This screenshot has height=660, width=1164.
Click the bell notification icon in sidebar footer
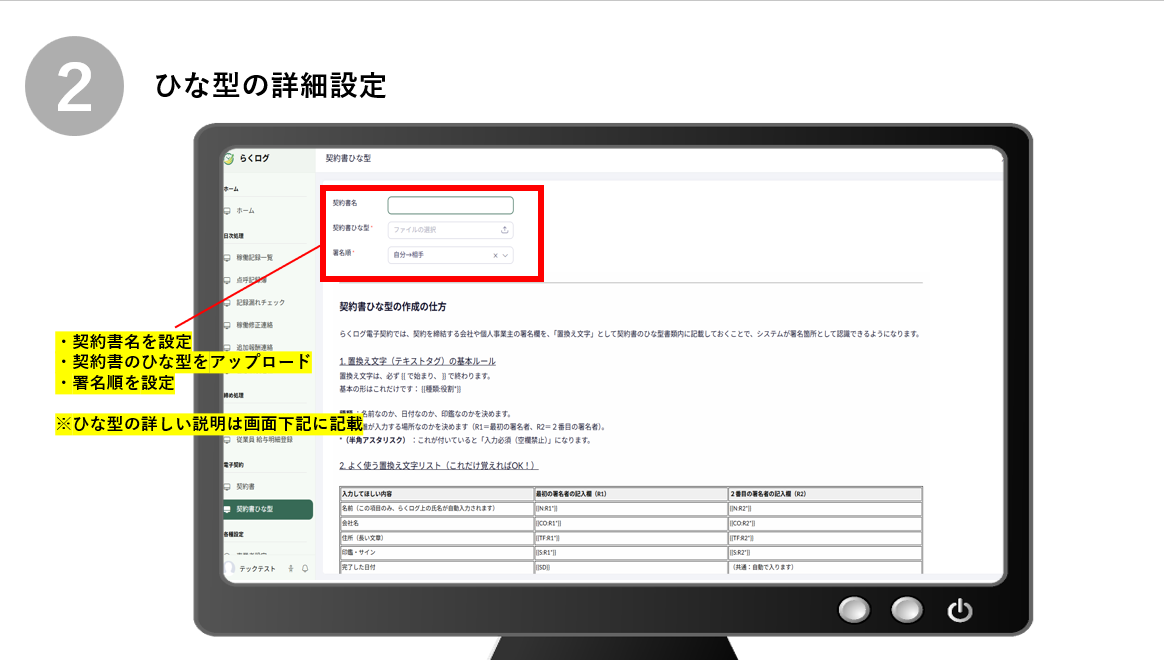tap(304, 568)
